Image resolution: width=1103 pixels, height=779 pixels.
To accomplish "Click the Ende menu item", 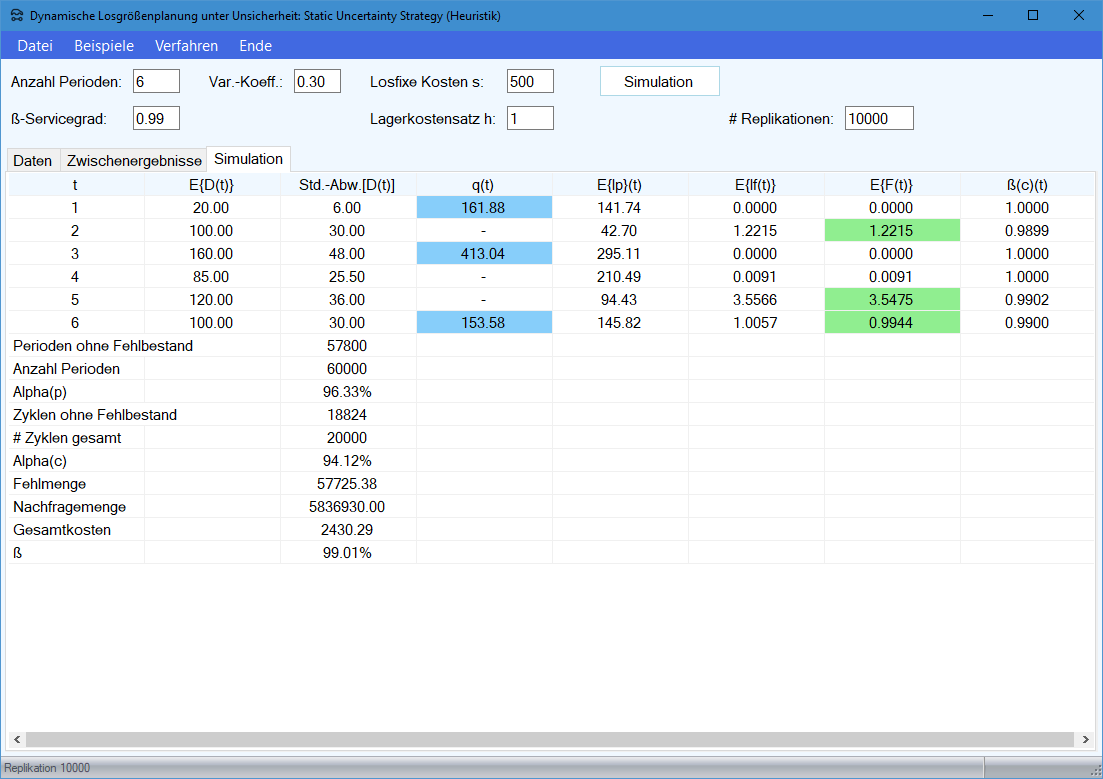I will [x=255, y=46].
